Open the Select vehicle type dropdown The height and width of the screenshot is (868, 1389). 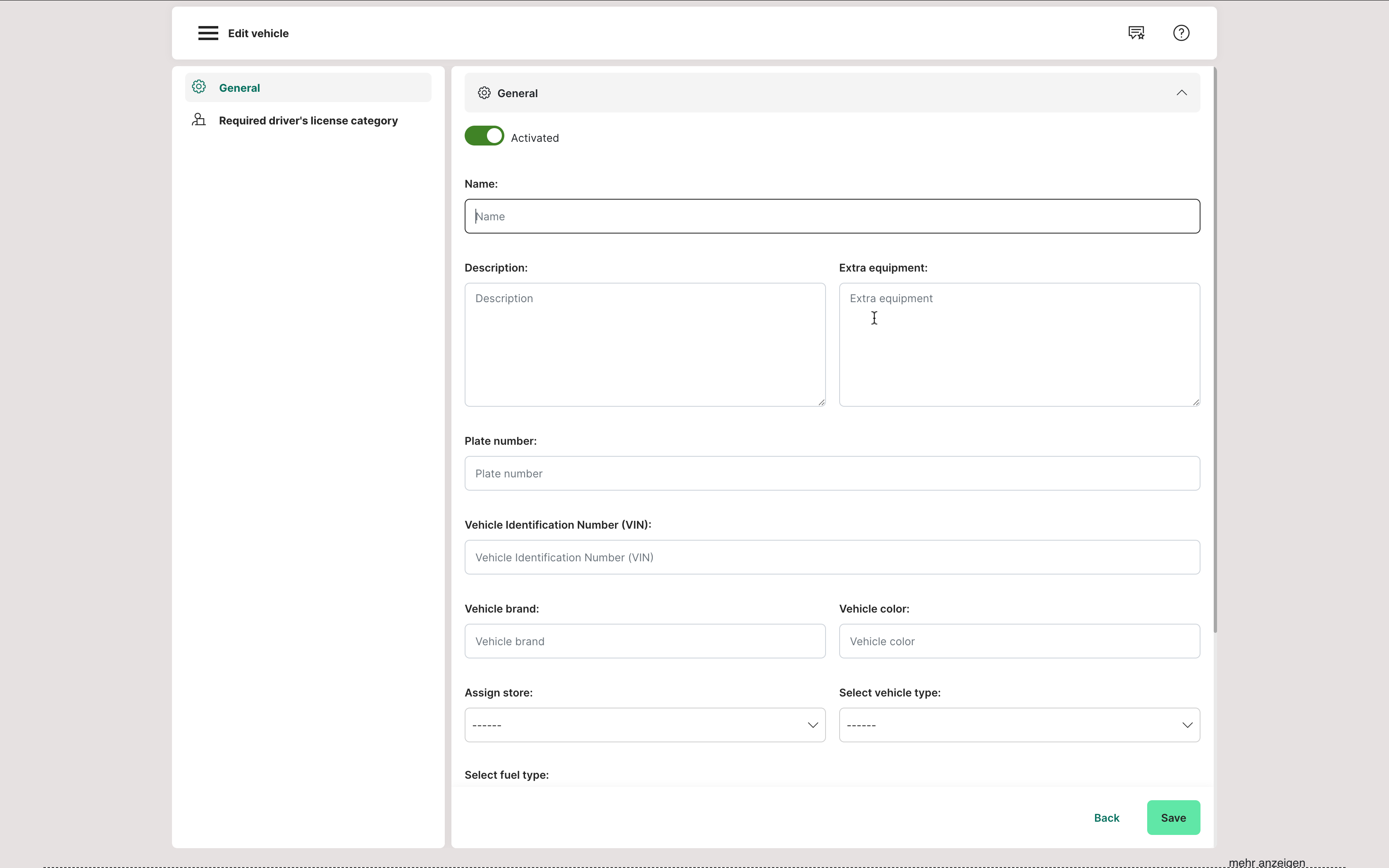tap(1019, 725)
